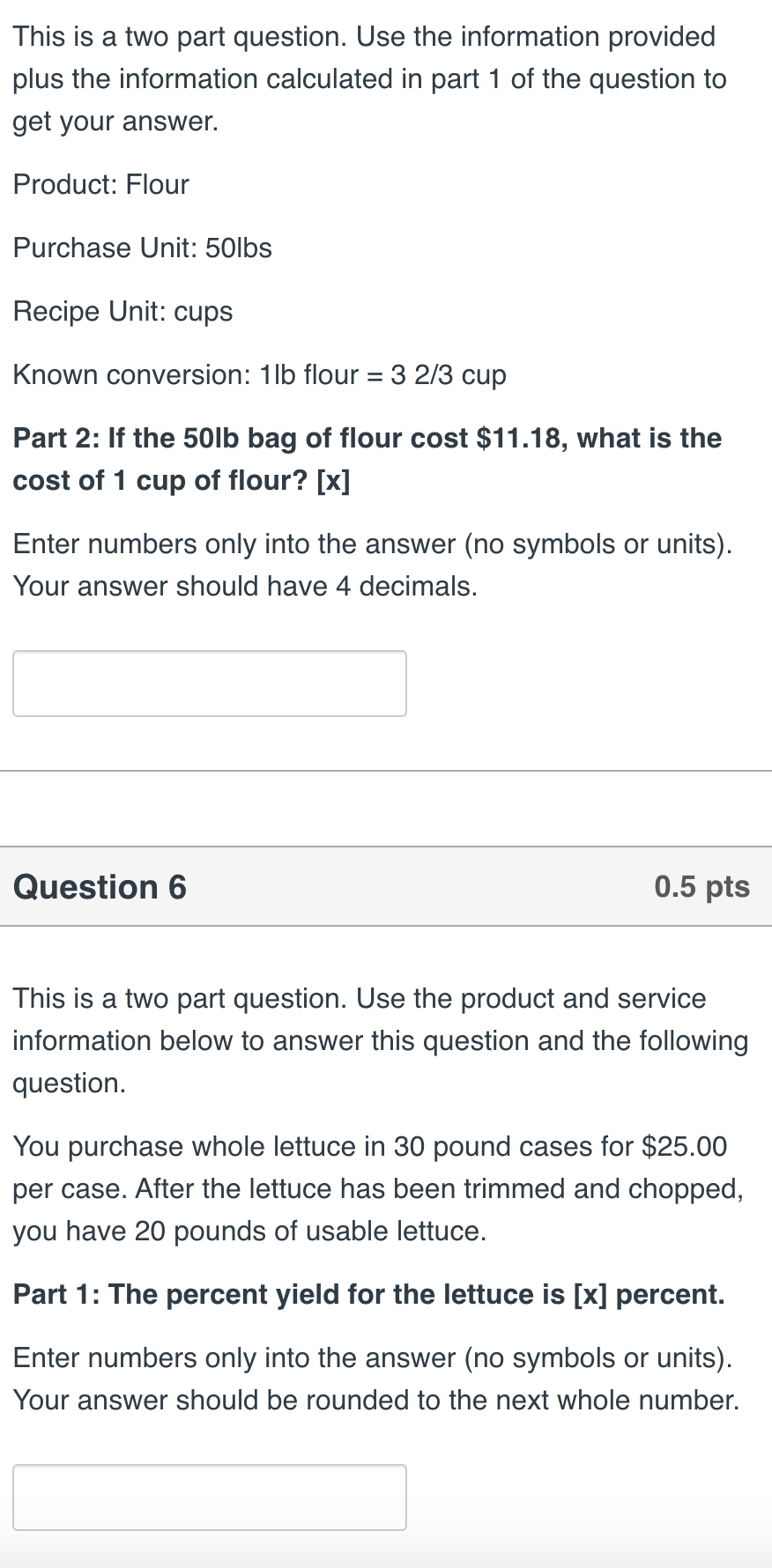Select the 'Use the information provided' intro paragraph
Viewport: 772px width, 1568px height.
click(370, 78)
